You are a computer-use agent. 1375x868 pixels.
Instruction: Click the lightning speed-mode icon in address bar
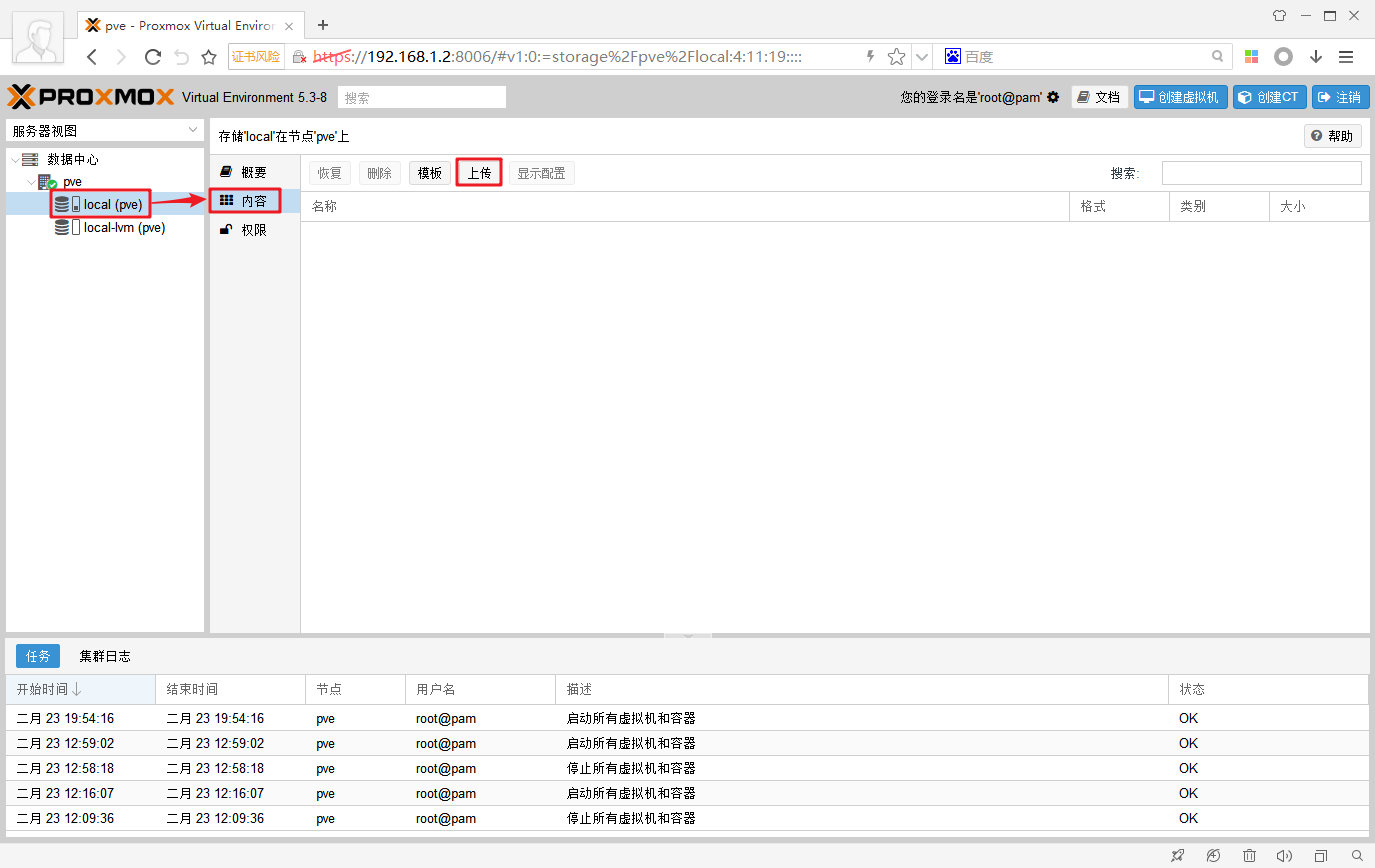coord(870,57)
